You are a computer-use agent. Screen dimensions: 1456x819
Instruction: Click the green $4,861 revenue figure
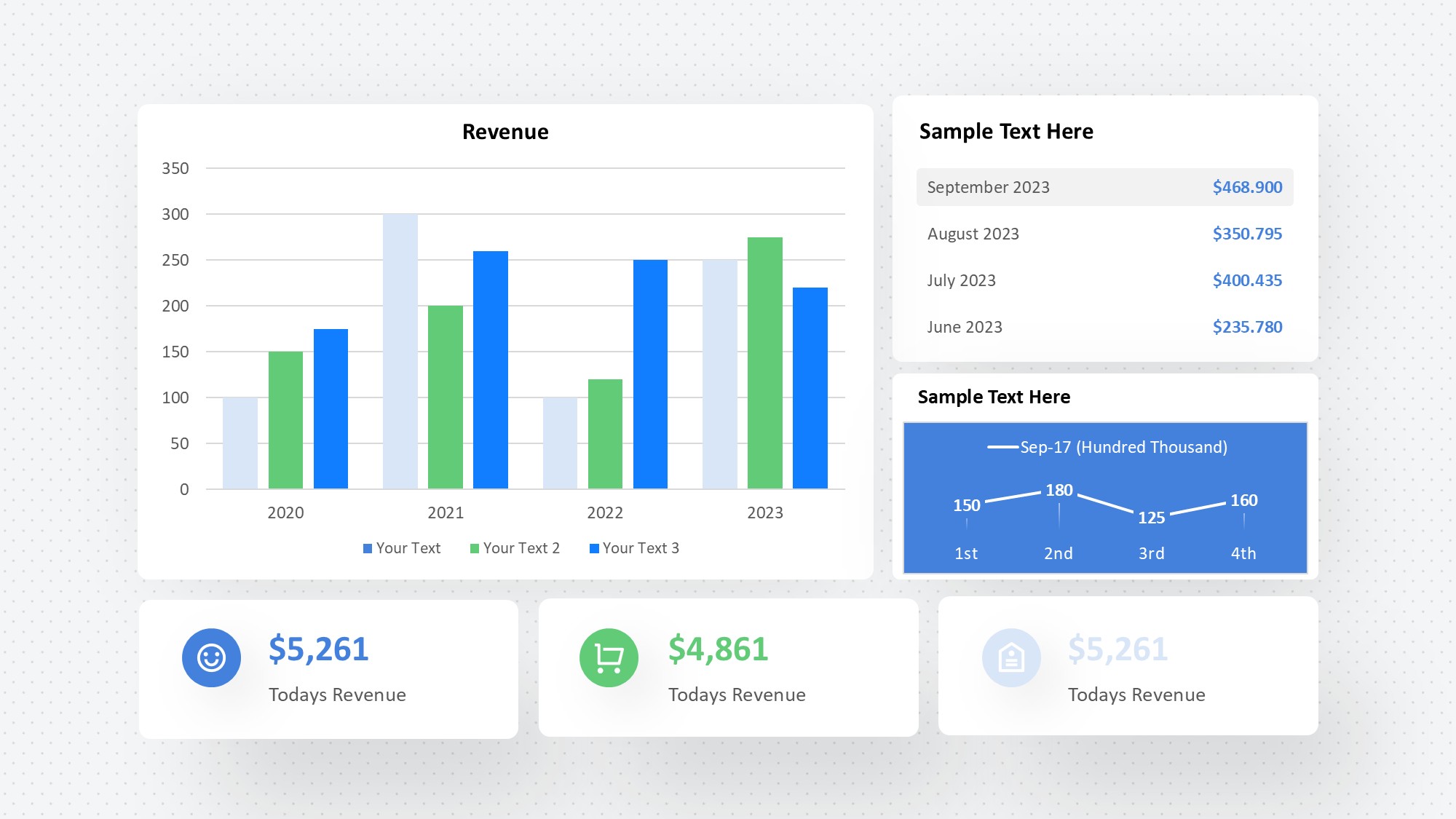click(718, 649)
